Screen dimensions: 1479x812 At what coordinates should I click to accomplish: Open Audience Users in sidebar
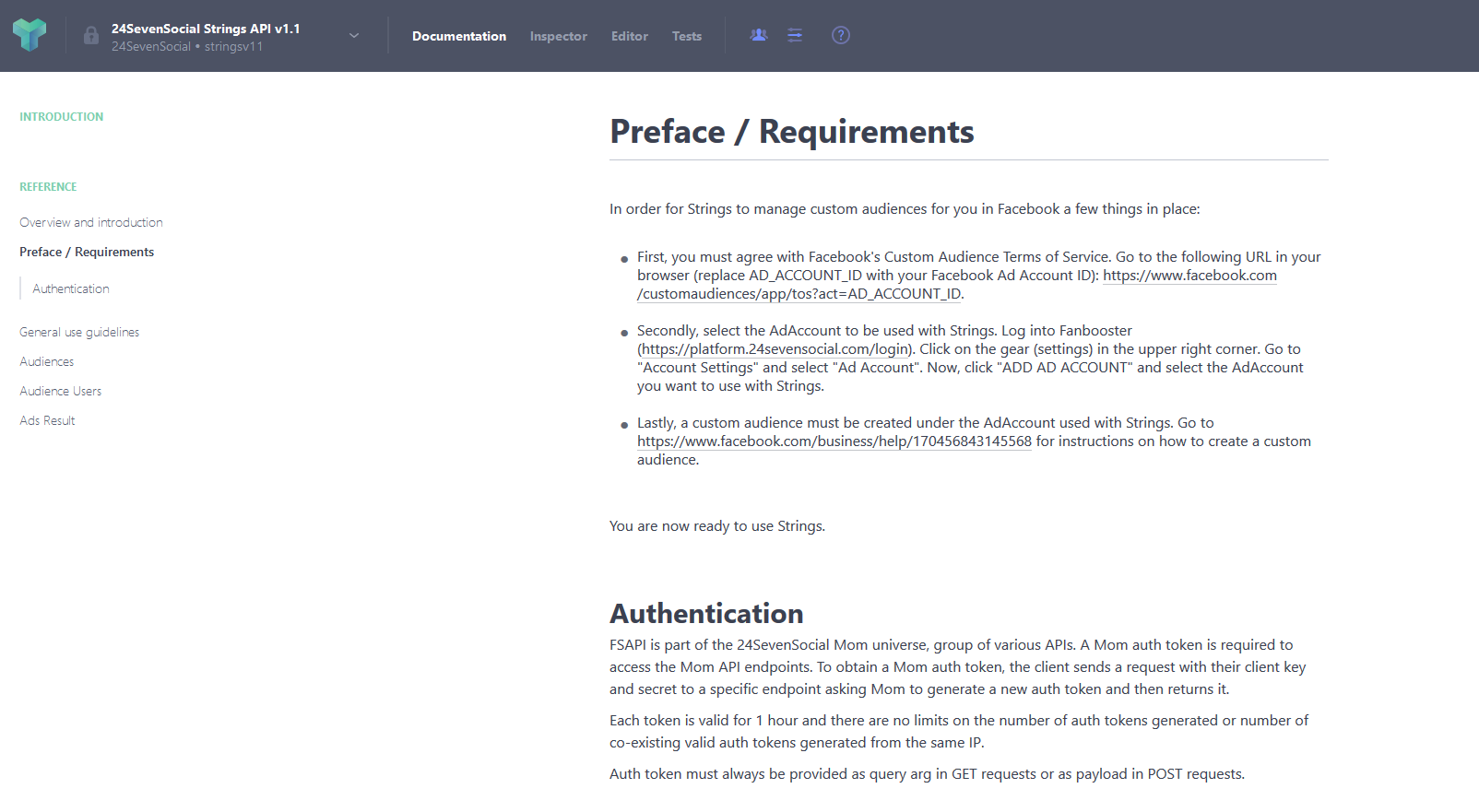click(61, 391)
